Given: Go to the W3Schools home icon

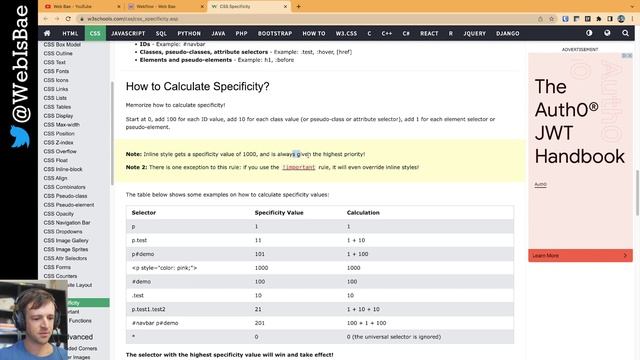Looking at the screenshot, I should pyautogui.click(x=47, y=33).
